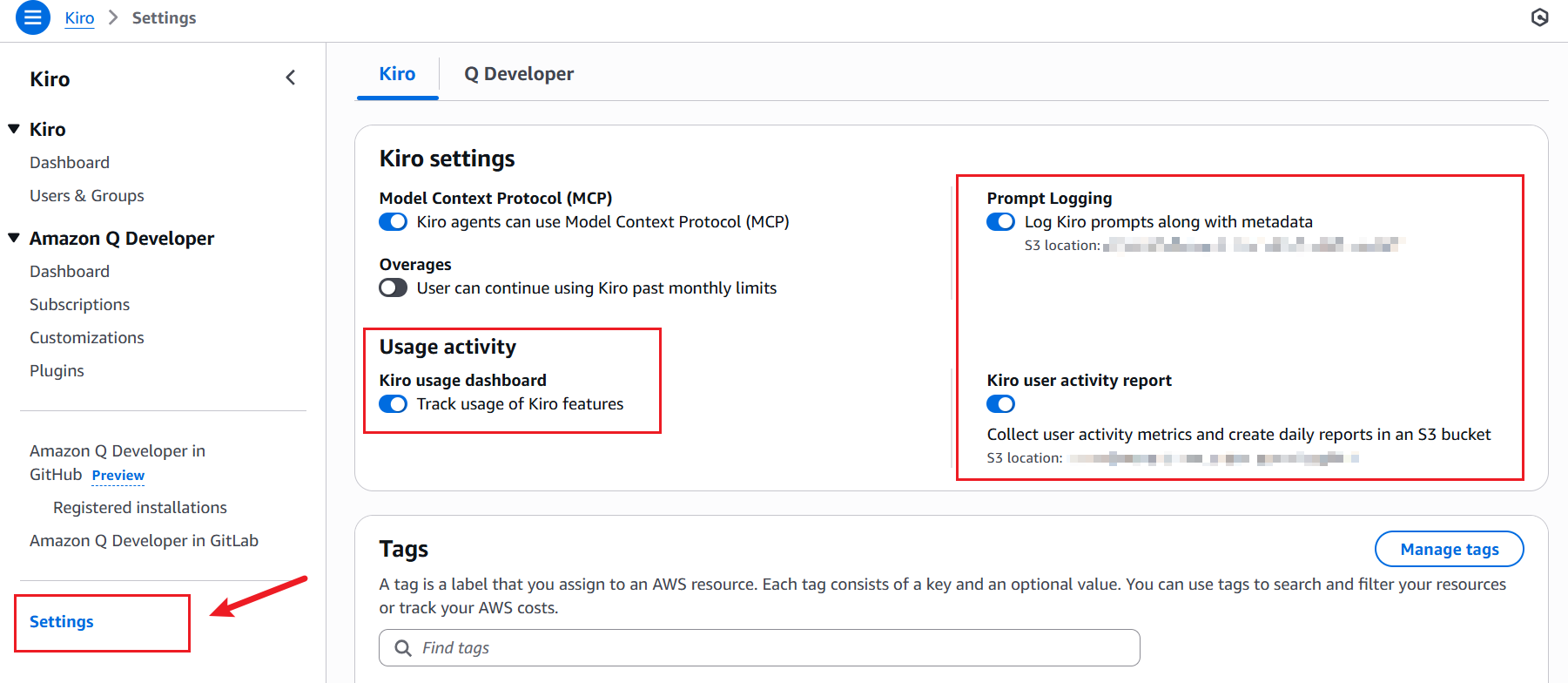Open Subscriptions under Amazon Q Developer

tap(79, 305)
